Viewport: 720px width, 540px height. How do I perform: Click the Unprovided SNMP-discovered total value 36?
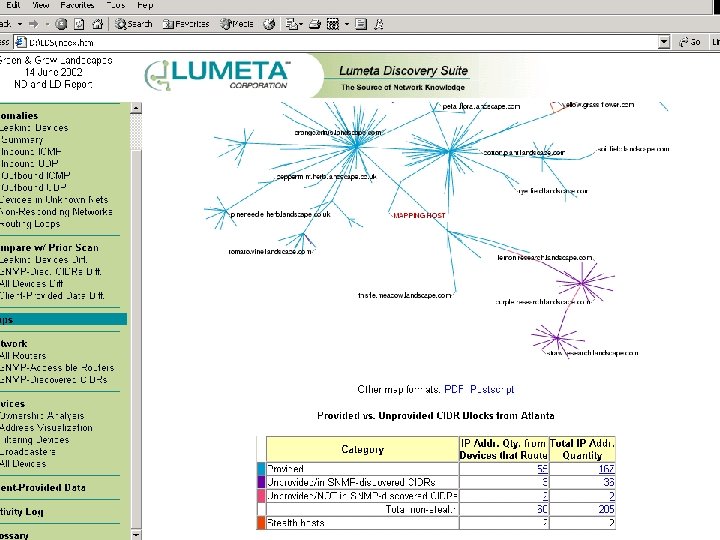point(609,482)
